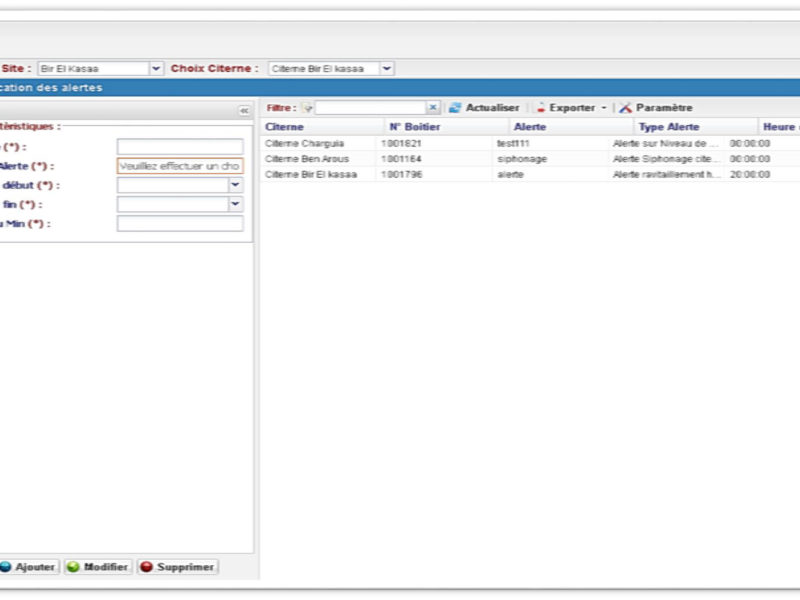Click the Ajouter button
The width and height of the screenshot is (800, 600).
pyautogui.click(x=27, y=567)
